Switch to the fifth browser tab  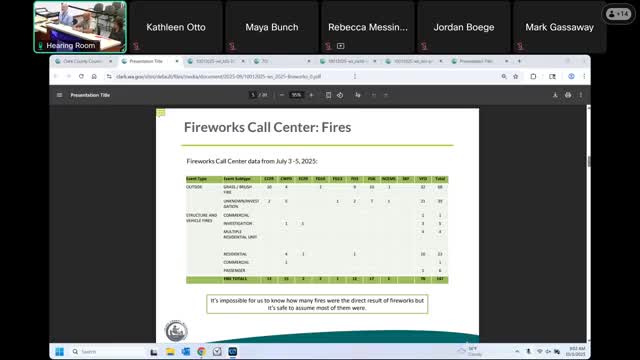click(347, 61)
